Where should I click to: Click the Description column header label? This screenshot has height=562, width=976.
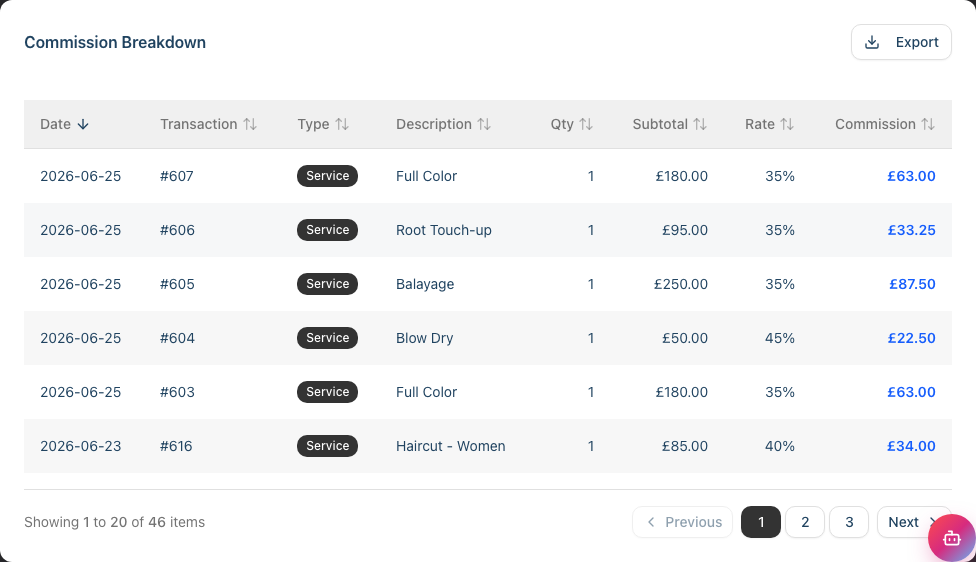click(x=434, y=124)
